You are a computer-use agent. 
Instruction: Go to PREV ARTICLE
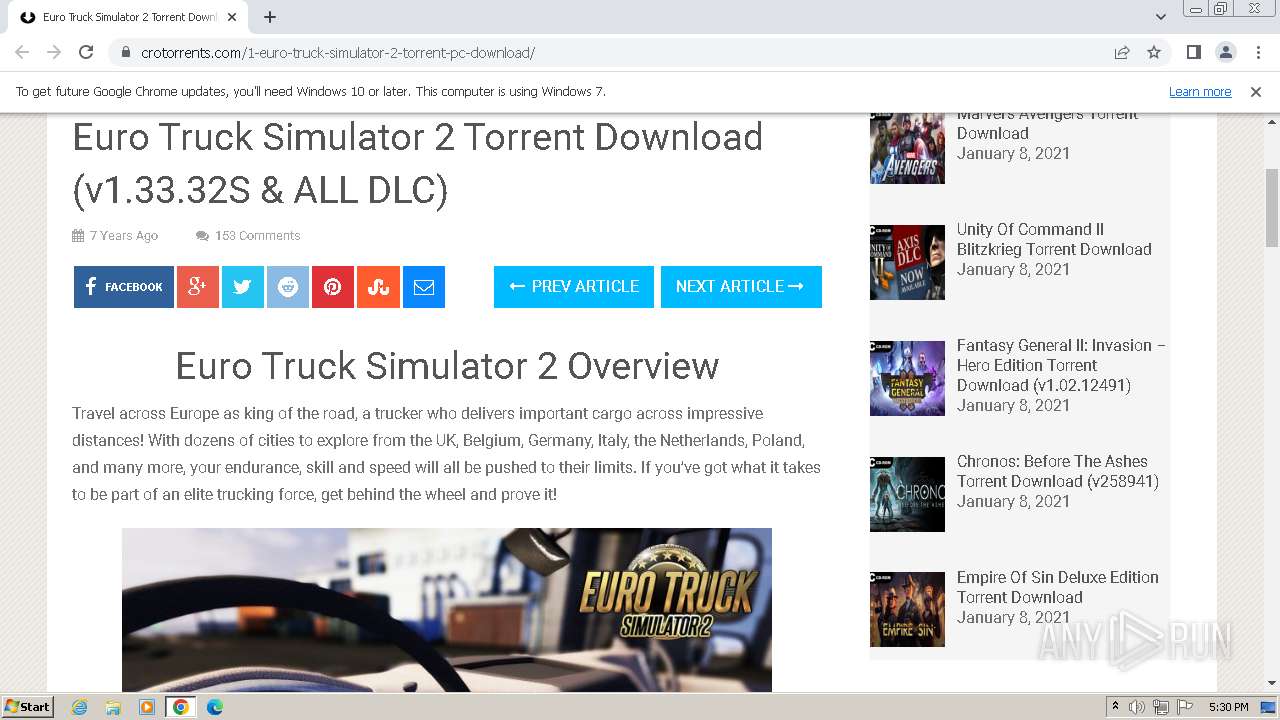tap(574, 287)
